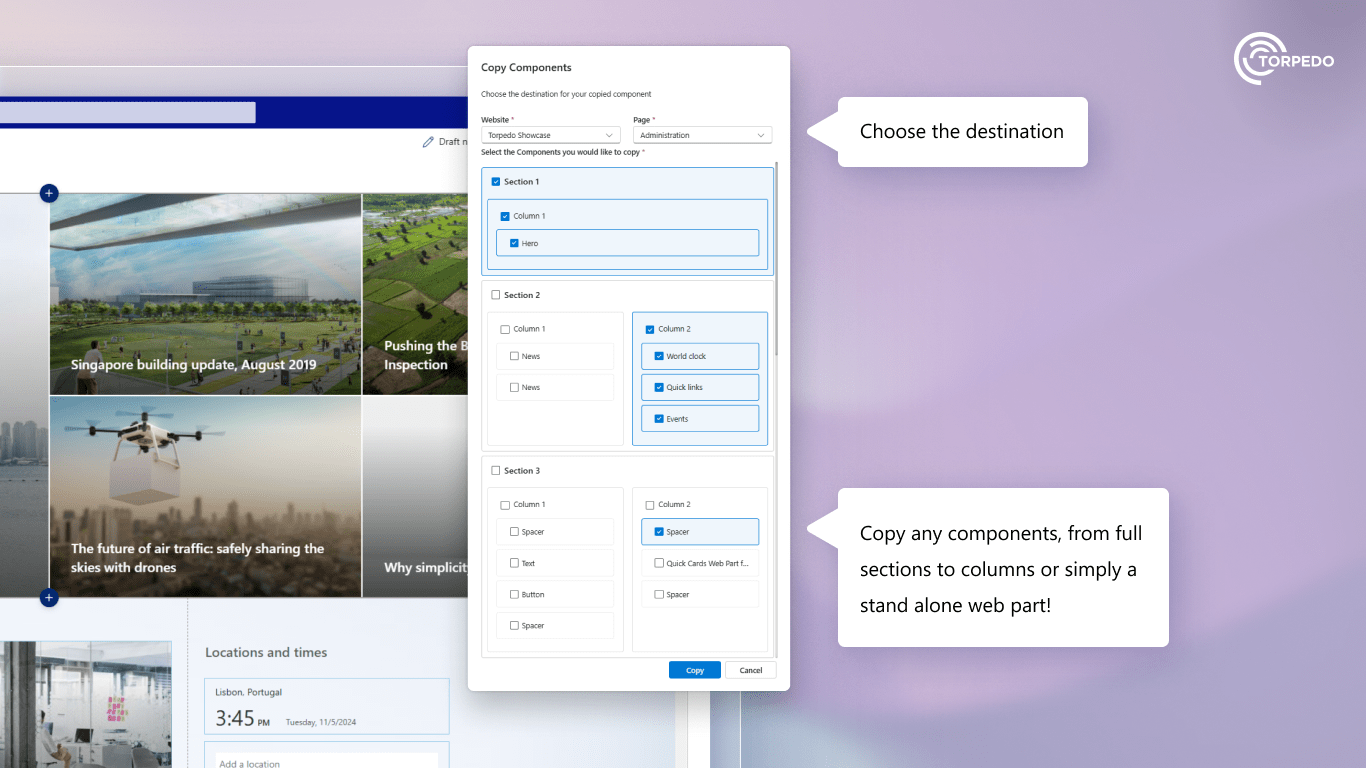The width and height of the screenshot is (1366, 768).
Task: Enable the Section 2 checkbox
Action: (495, 294)
